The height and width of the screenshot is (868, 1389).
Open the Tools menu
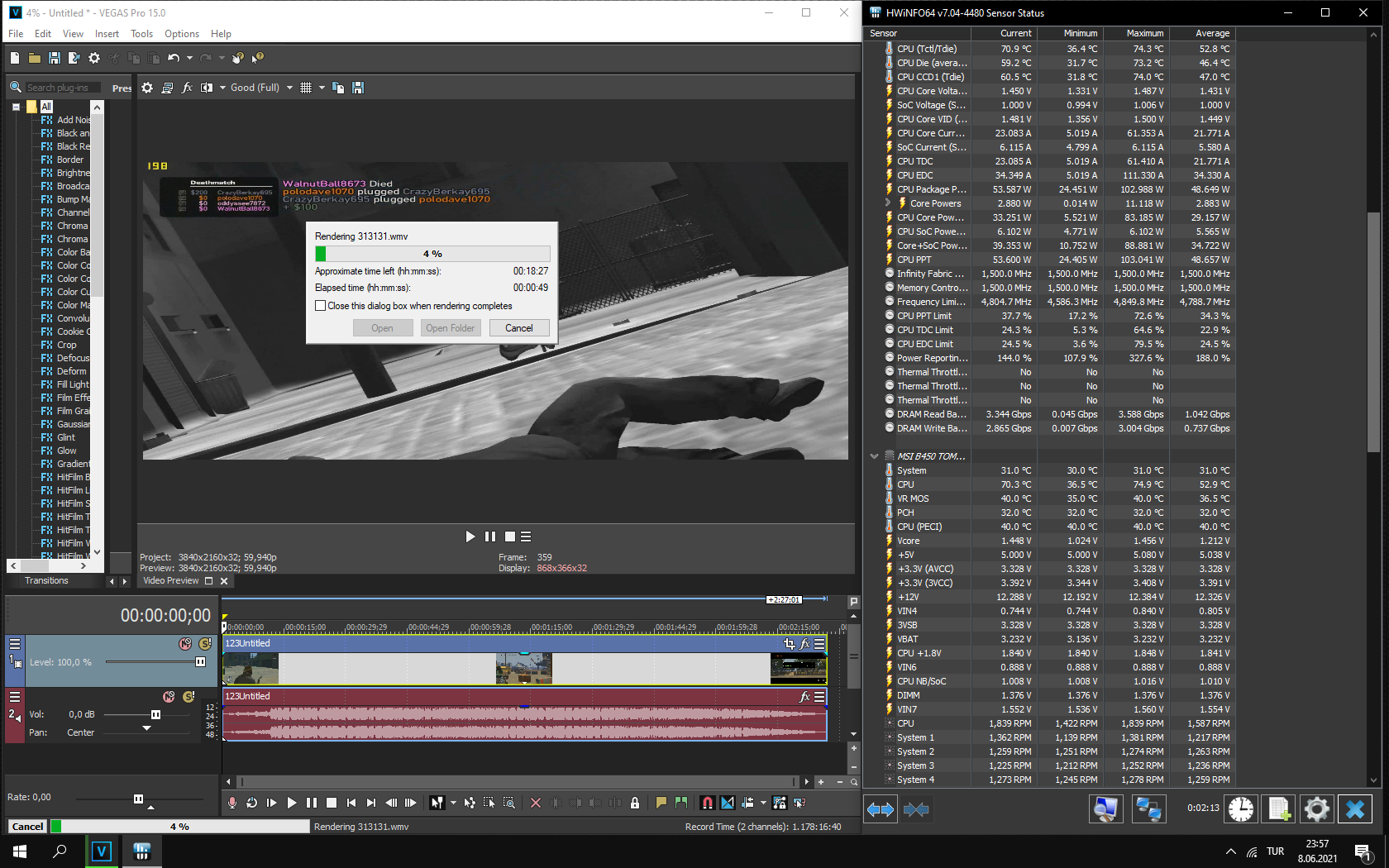coord(141,34)
